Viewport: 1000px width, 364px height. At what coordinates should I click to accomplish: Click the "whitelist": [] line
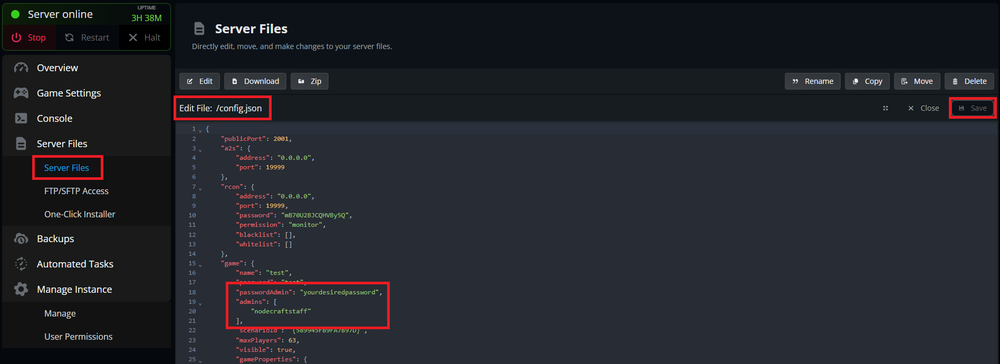pyautogui.click(x=263, y=244)
